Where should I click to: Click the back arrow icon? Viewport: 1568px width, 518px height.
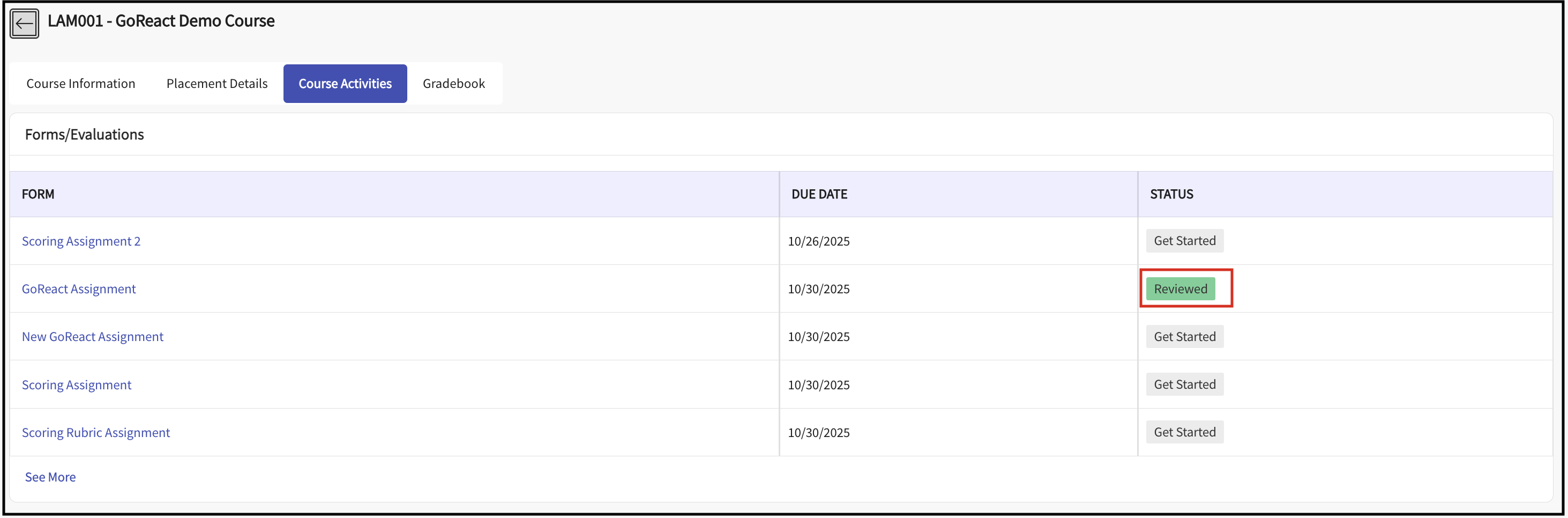[x=24, y=24]
